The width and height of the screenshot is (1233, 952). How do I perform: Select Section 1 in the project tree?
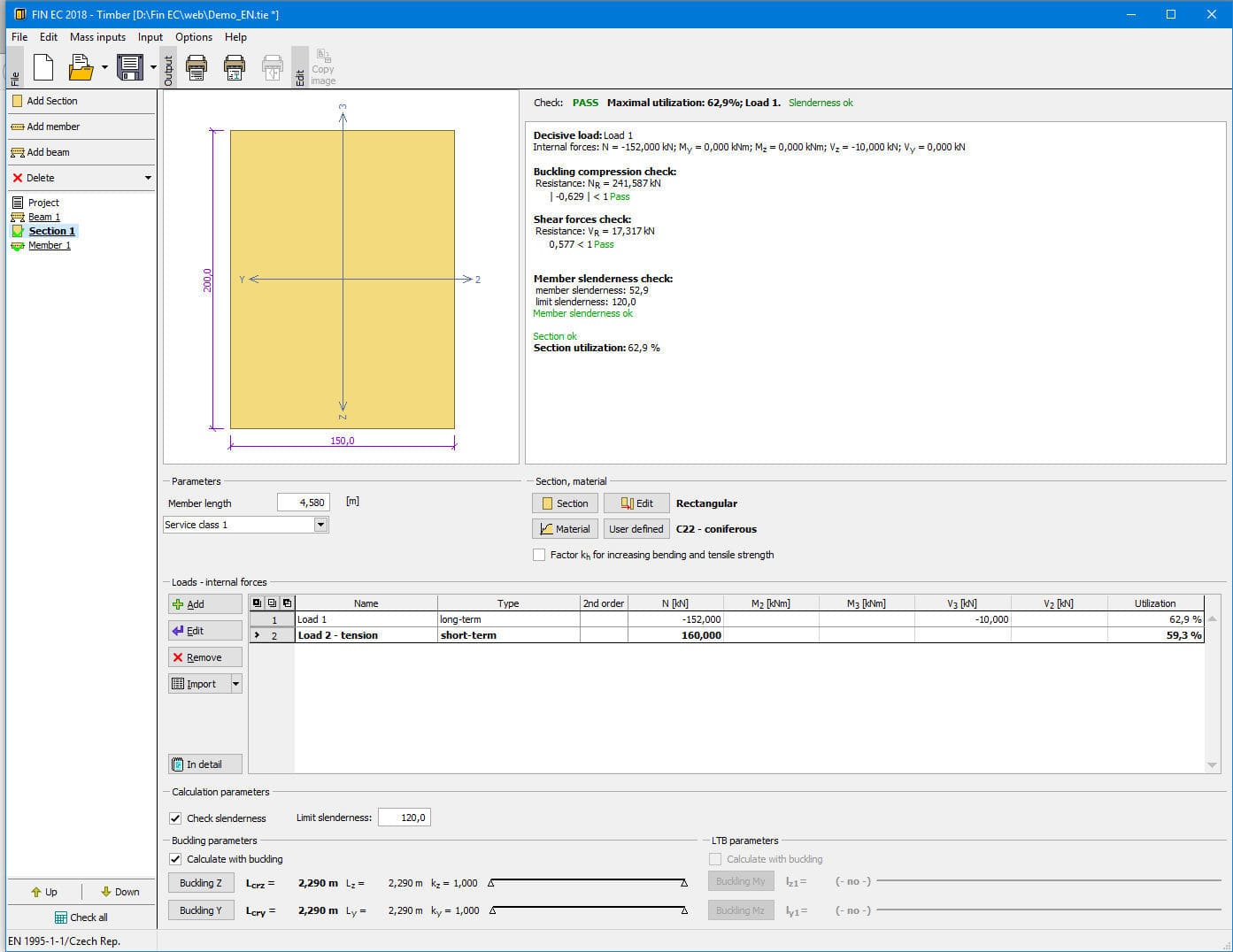pos(50,230)
